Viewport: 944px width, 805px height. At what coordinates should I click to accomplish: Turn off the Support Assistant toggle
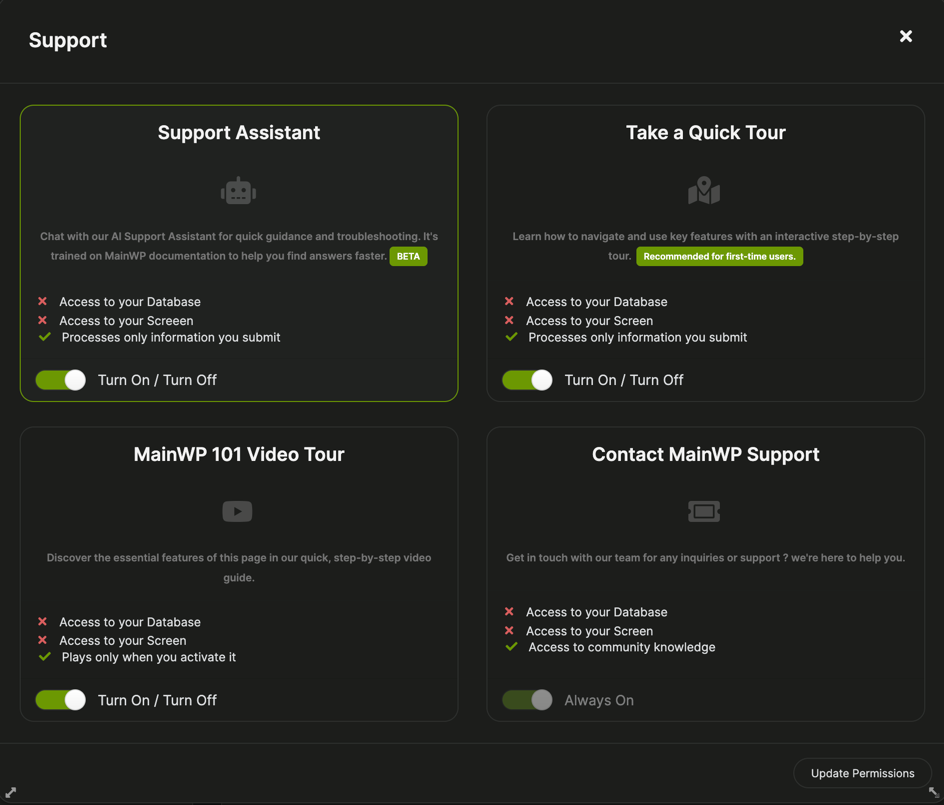tap(60, 380)
